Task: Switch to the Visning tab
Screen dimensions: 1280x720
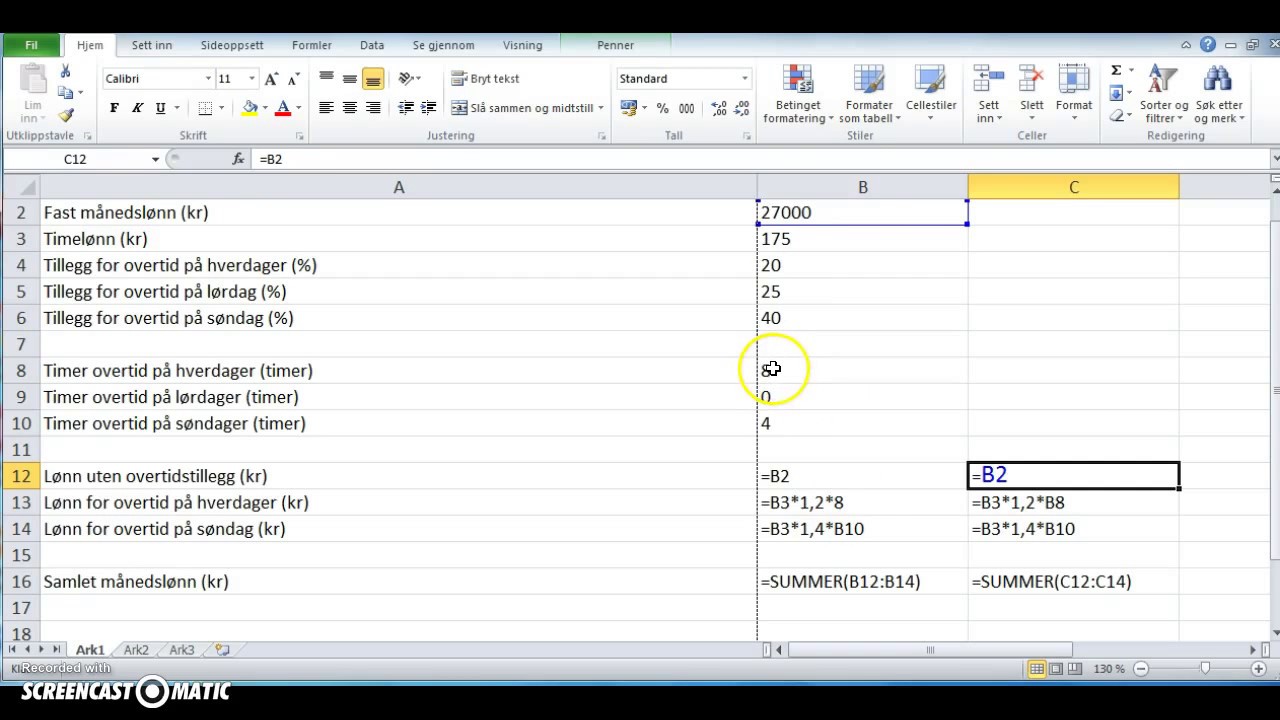Action: [523, 45]
